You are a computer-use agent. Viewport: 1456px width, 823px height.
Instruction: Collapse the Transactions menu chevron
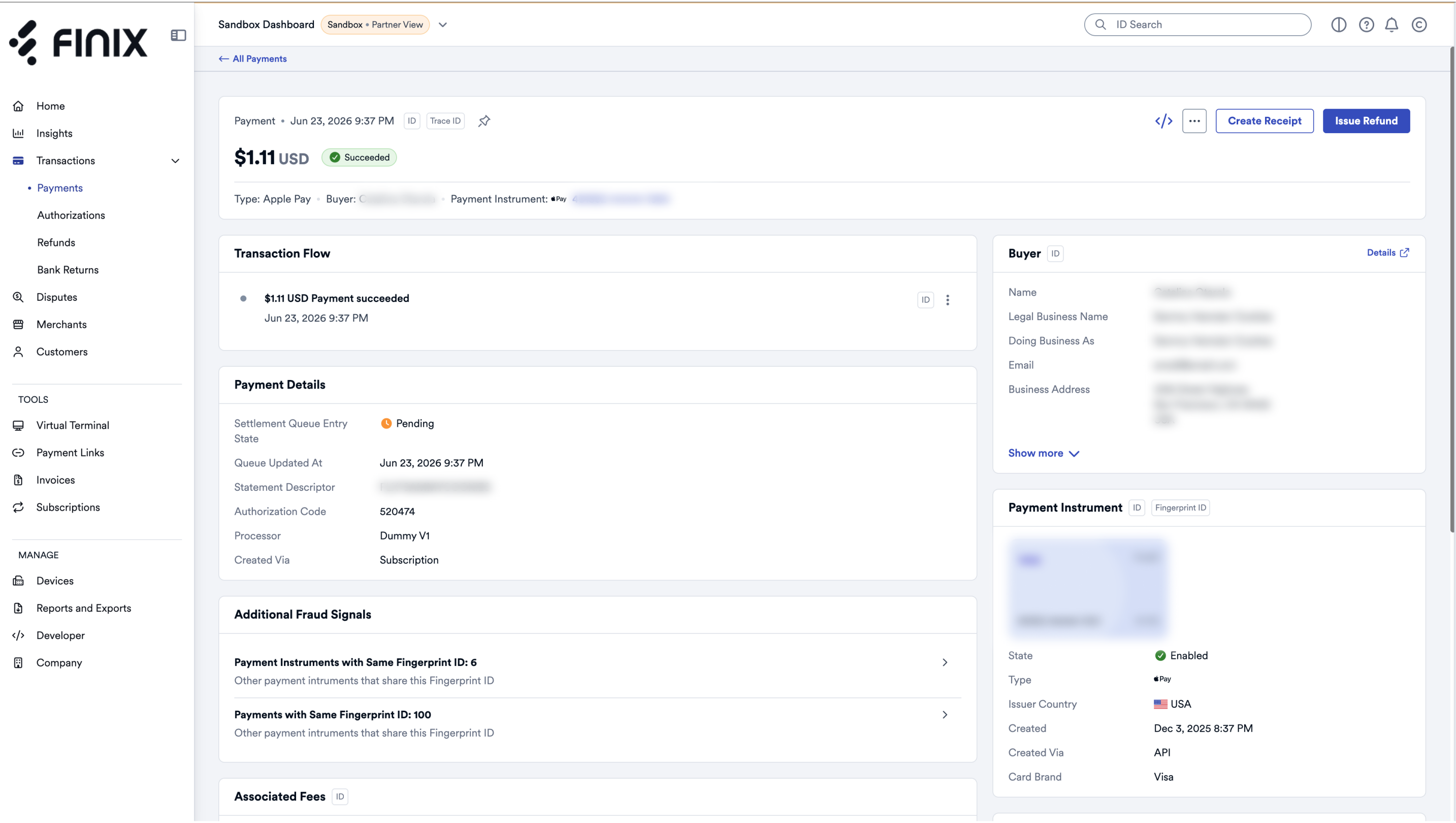tap(175, 161)
